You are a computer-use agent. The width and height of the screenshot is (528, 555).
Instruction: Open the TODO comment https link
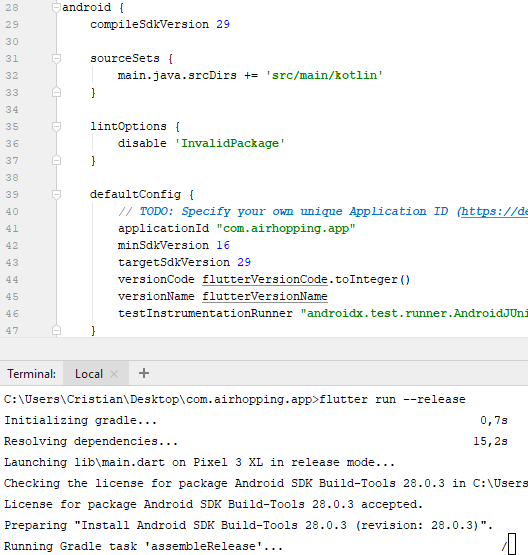pos(494,211)
